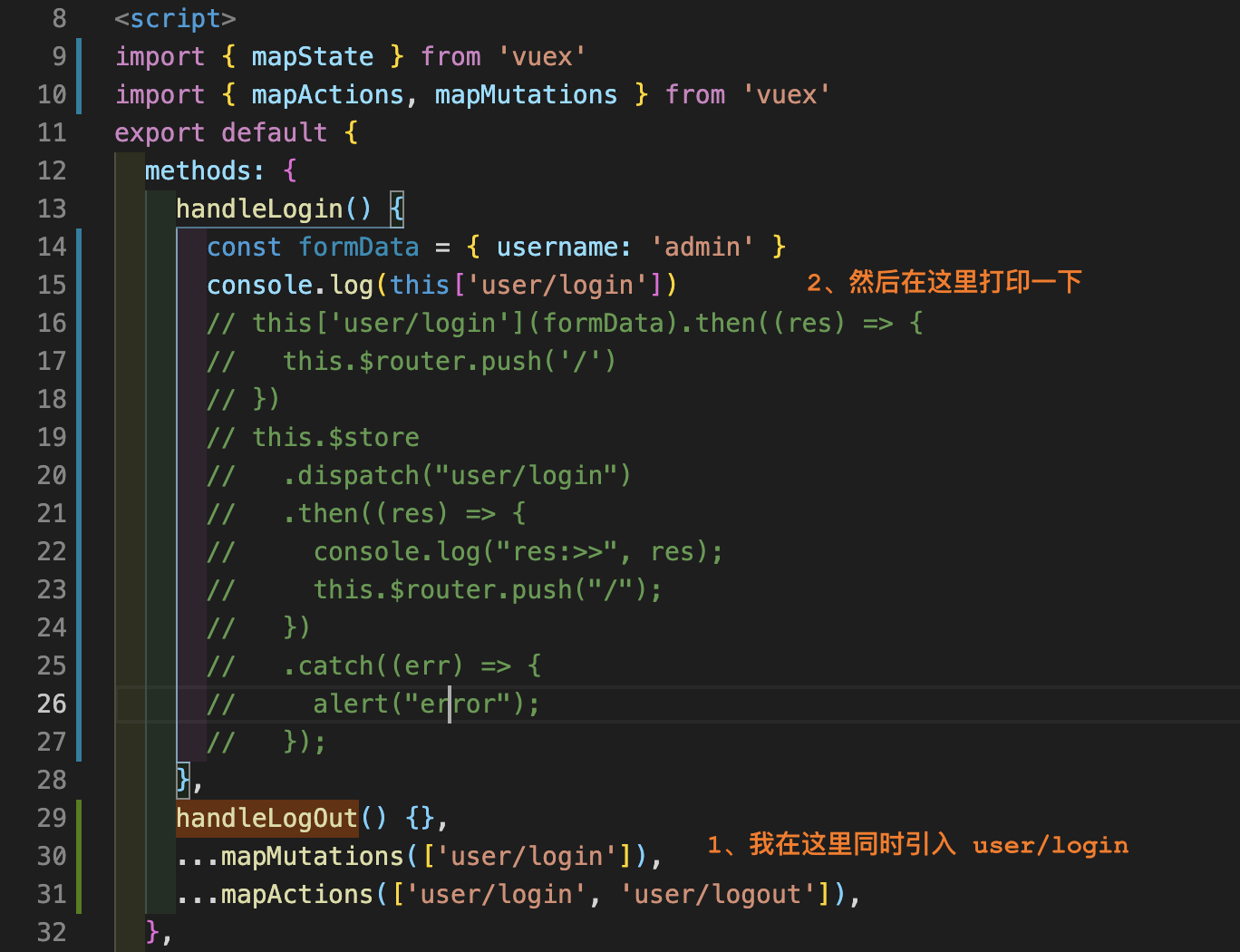Screen dimensions: 1240x952
Task: Click console.log on line 15
Action: point(290,285)
